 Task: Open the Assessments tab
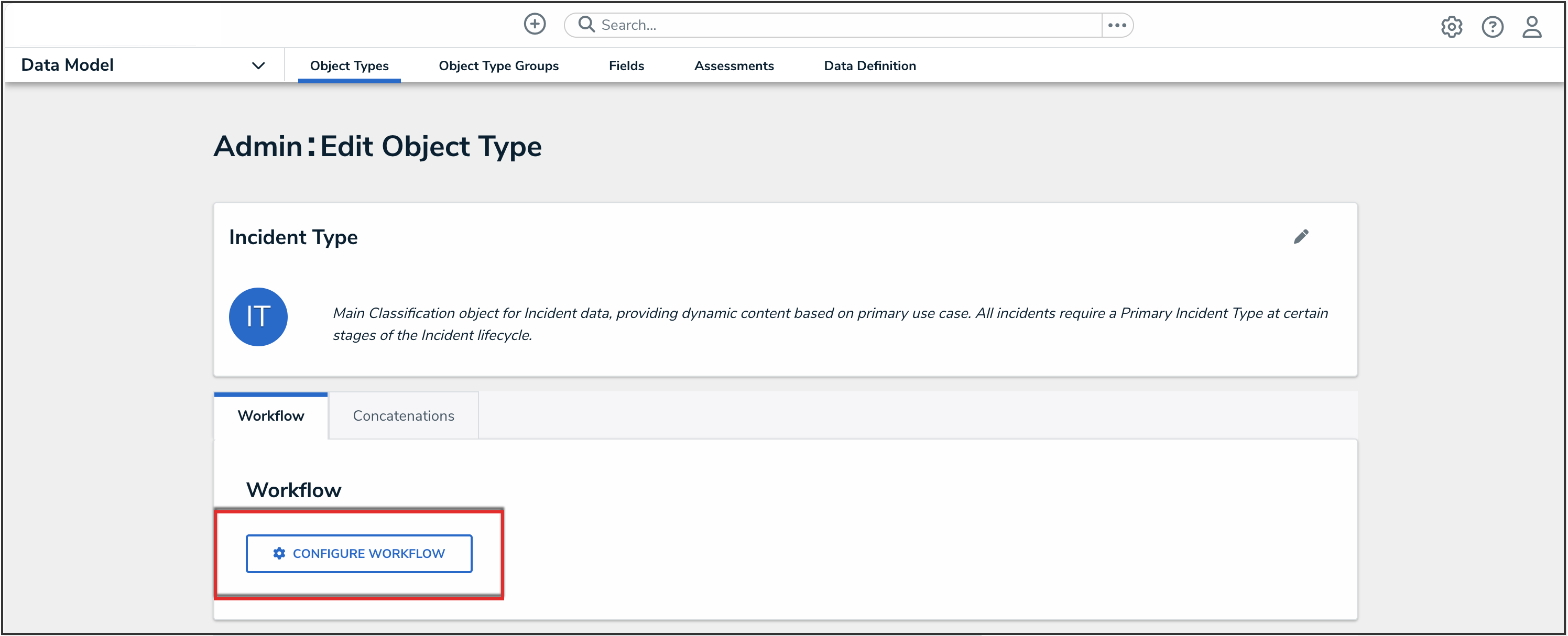tap(734, 65)
